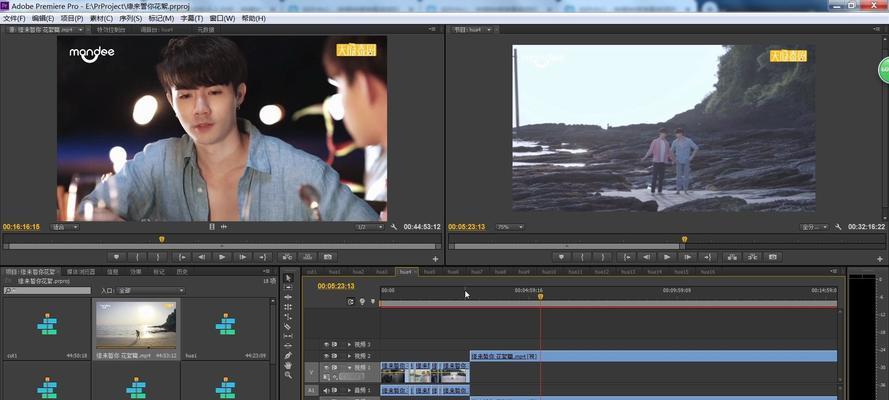Play the Source monitor clip
This screenshot has width=889, height=400.
pos(222,257)
